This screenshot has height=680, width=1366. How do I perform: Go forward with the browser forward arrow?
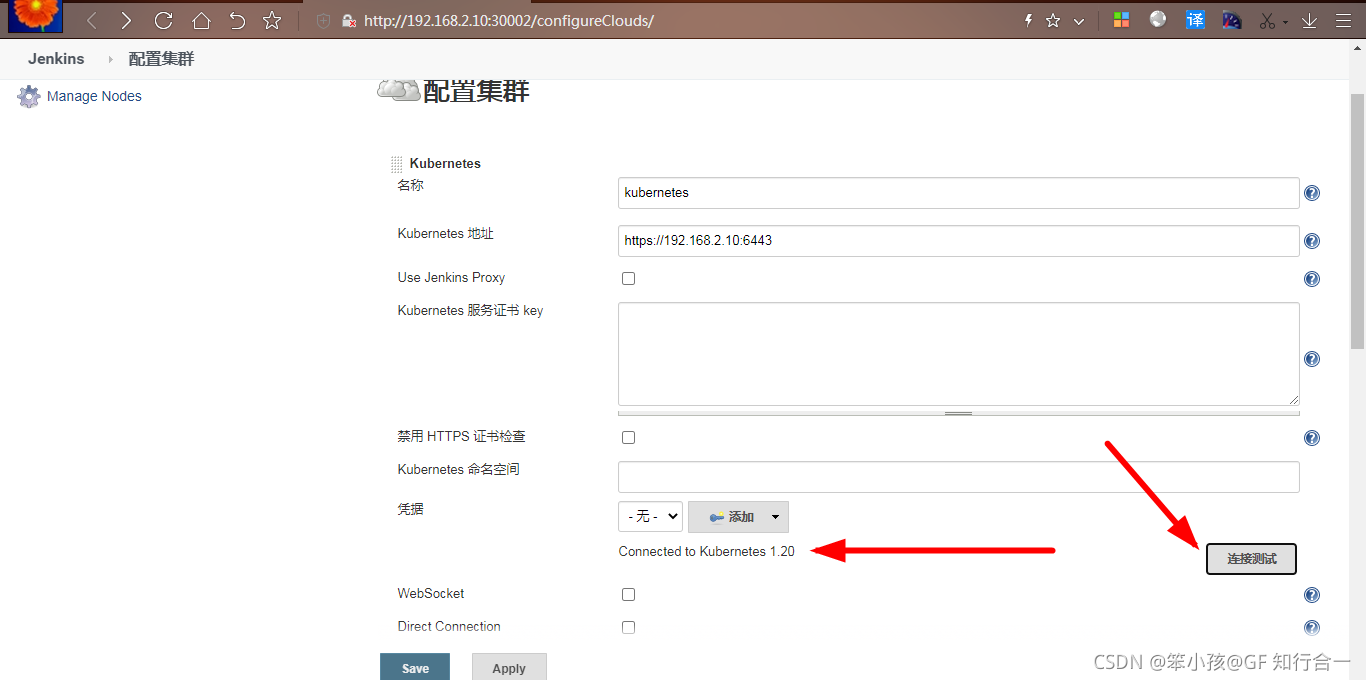(x=126, y=20)
